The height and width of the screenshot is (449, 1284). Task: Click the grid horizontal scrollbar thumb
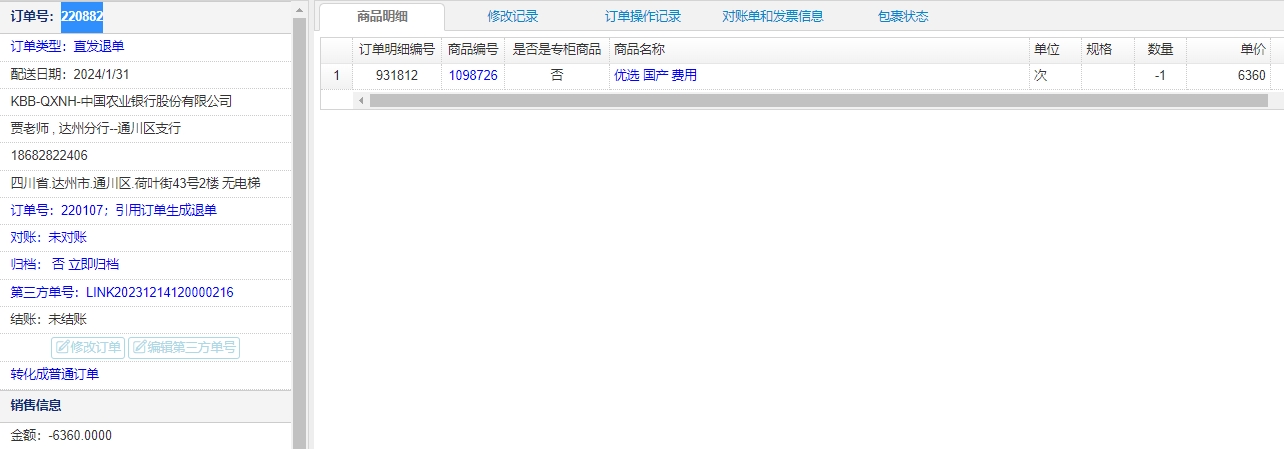818,100
